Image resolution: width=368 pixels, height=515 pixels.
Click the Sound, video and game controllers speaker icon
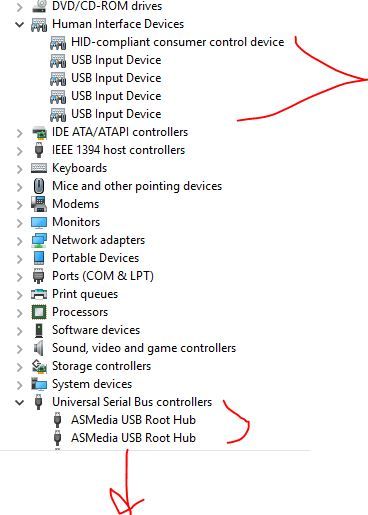[39, 348]
